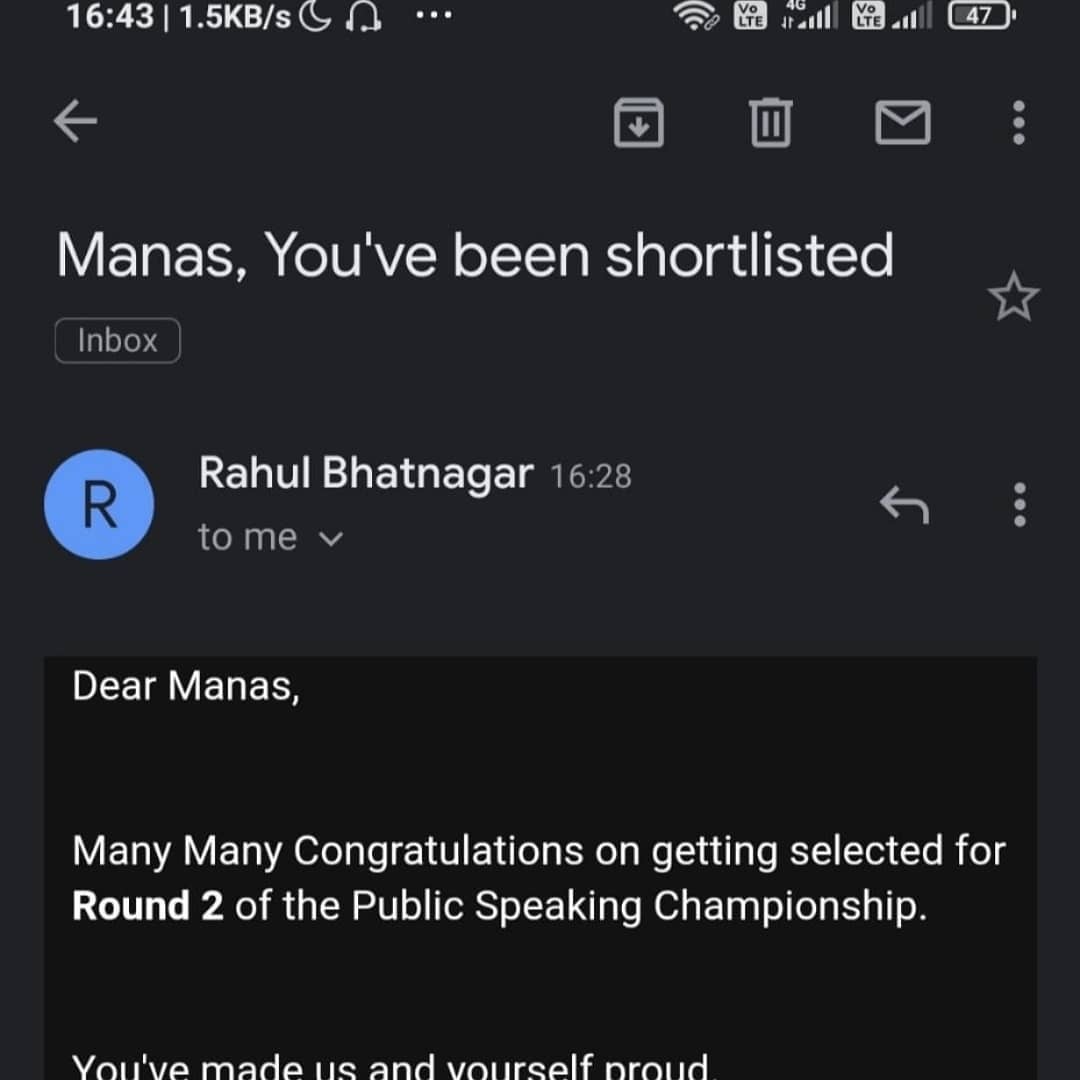Tap sender name Rahul Bhatnagar
Viewport: 1080px width, 1080px height.
point(366,474)
